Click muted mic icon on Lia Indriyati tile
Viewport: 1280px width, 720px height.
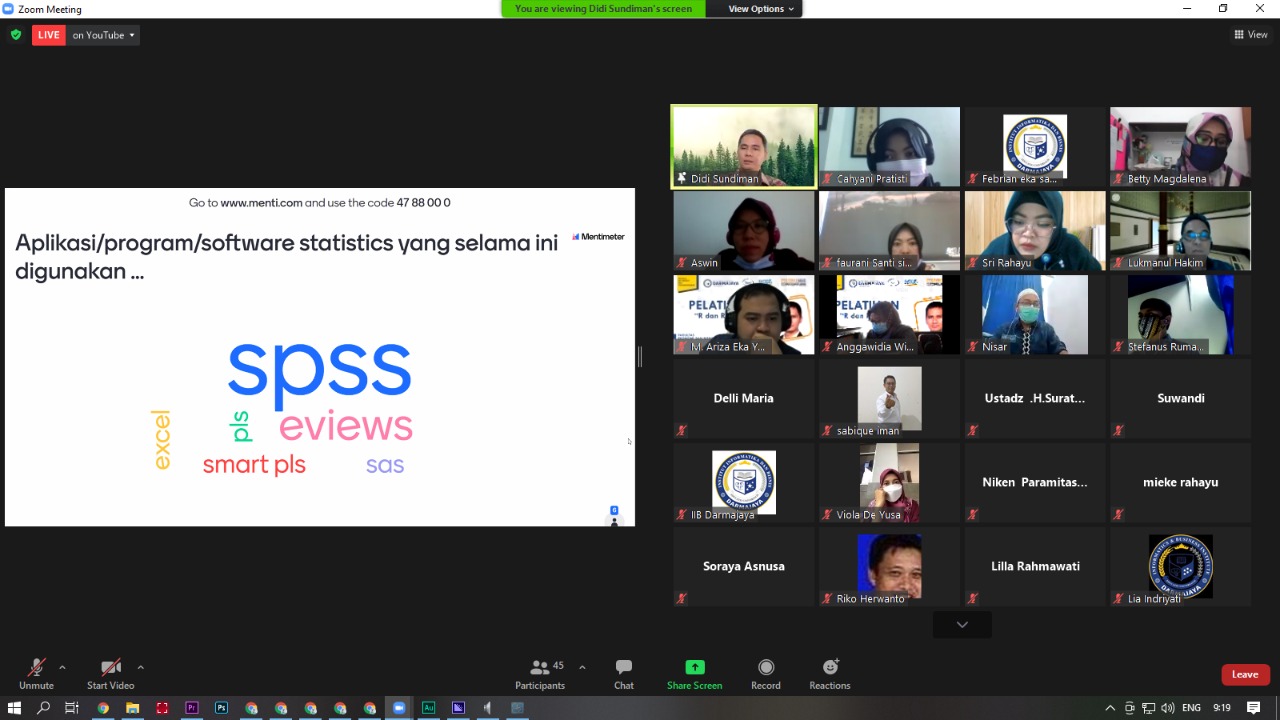pos(1118,599)
